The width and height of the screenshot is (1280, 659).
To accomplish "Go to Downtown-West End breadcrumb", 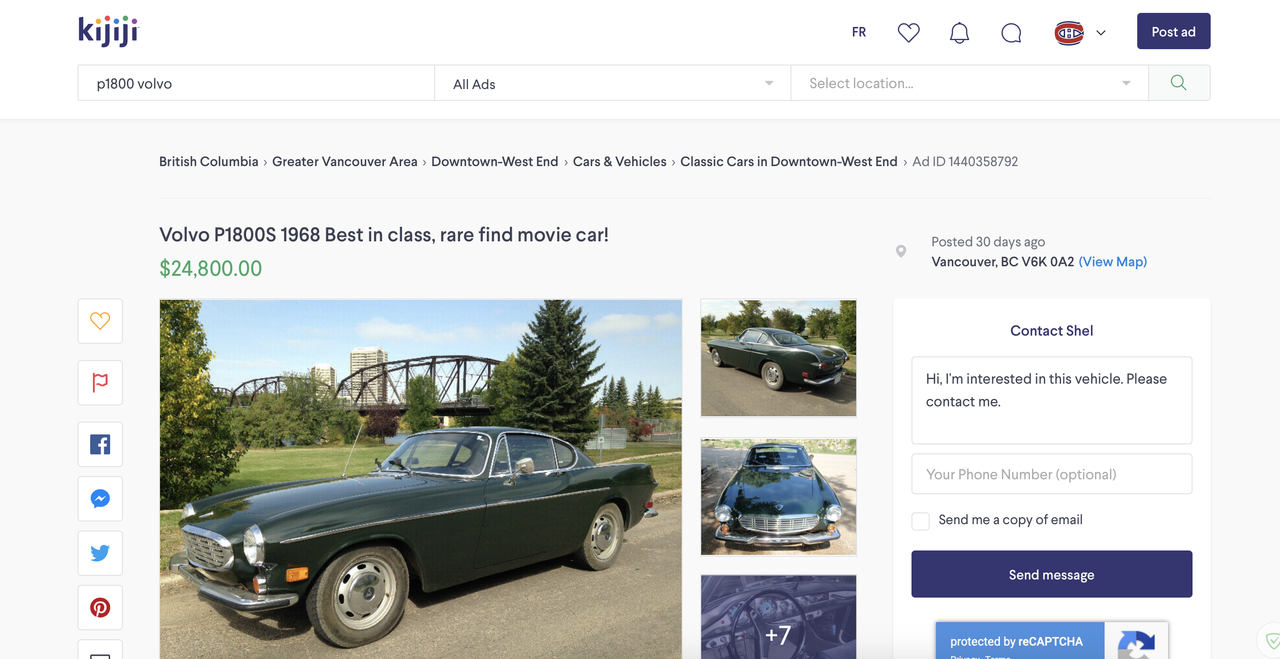I will [x=495, y=161].
